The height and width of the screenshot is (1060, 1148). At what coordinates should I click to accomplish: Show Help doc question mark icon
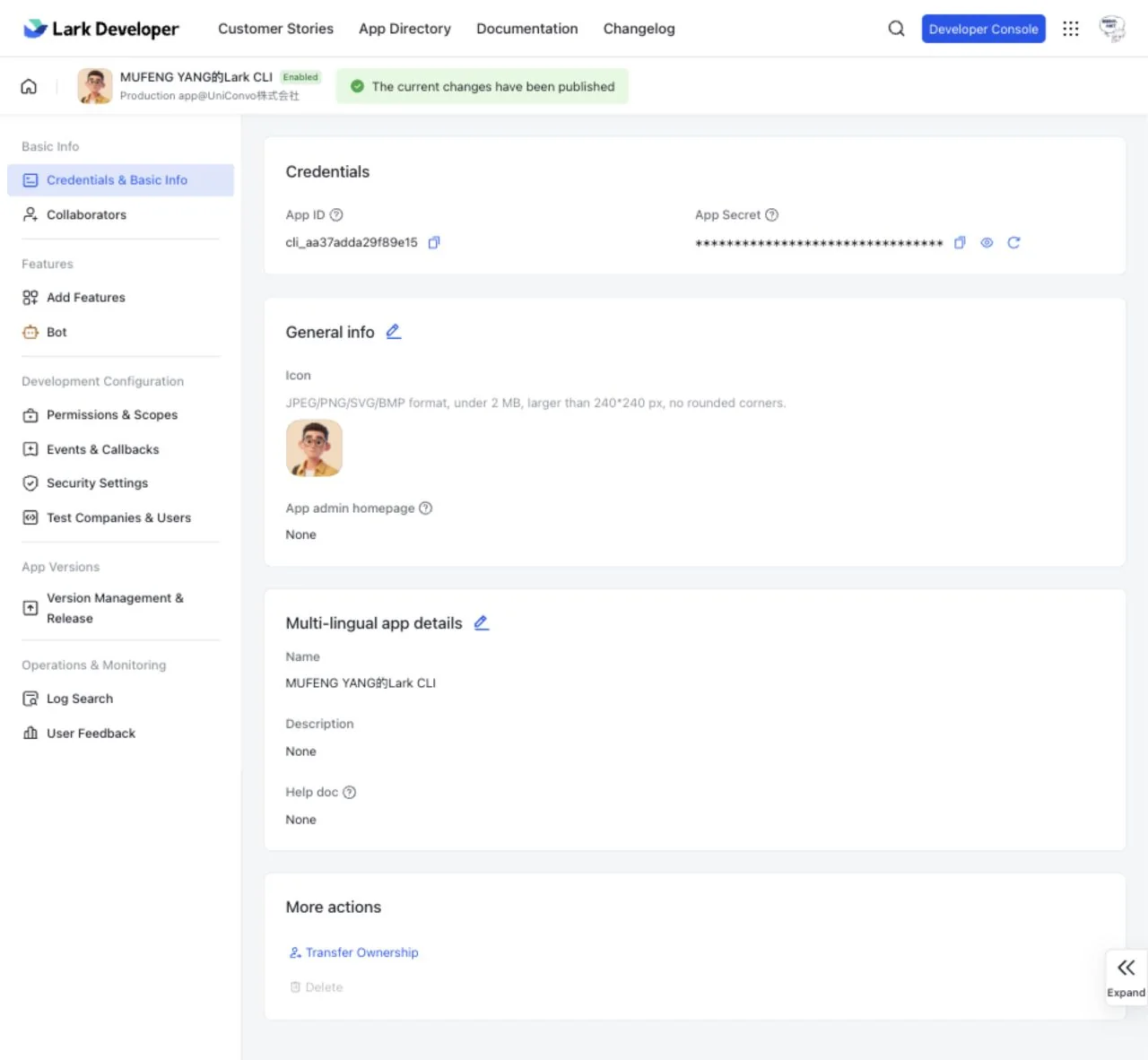click(350, 792)
